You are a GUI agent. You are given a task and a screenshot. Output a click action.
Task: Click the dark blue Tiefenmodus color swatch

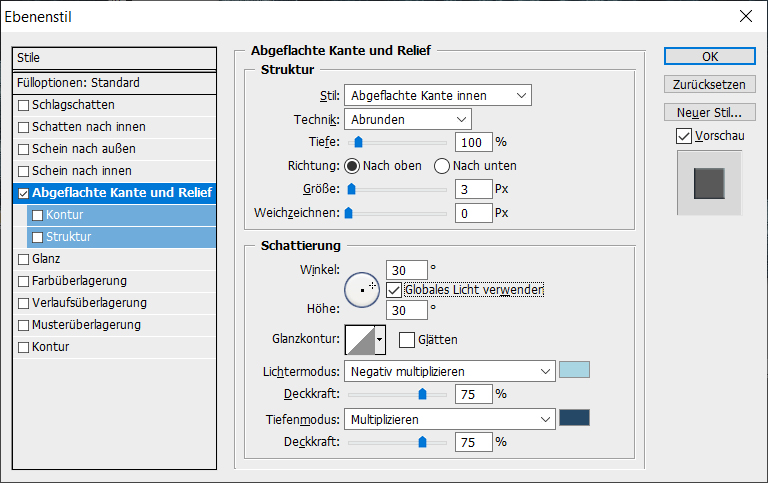[574, 418]
